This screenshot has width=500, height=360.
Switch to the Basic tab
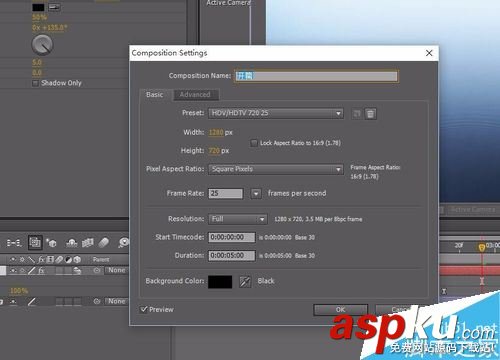coord(155,95)
